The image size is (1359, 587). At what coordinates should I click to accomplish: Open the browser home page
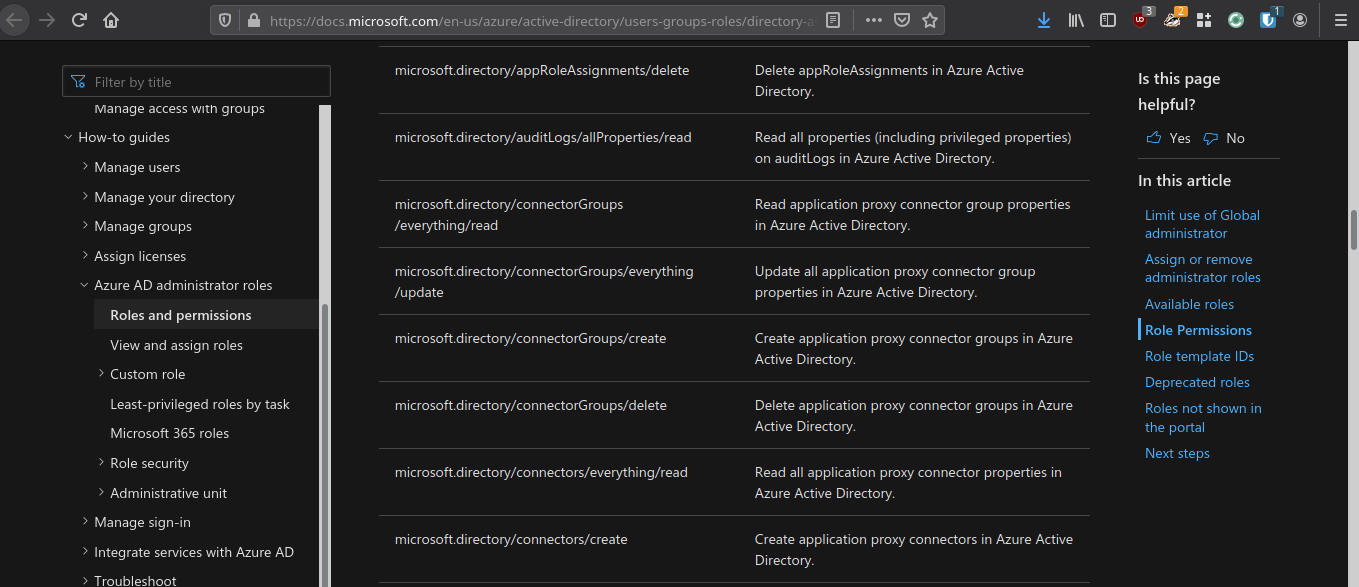tap(111, 20)
